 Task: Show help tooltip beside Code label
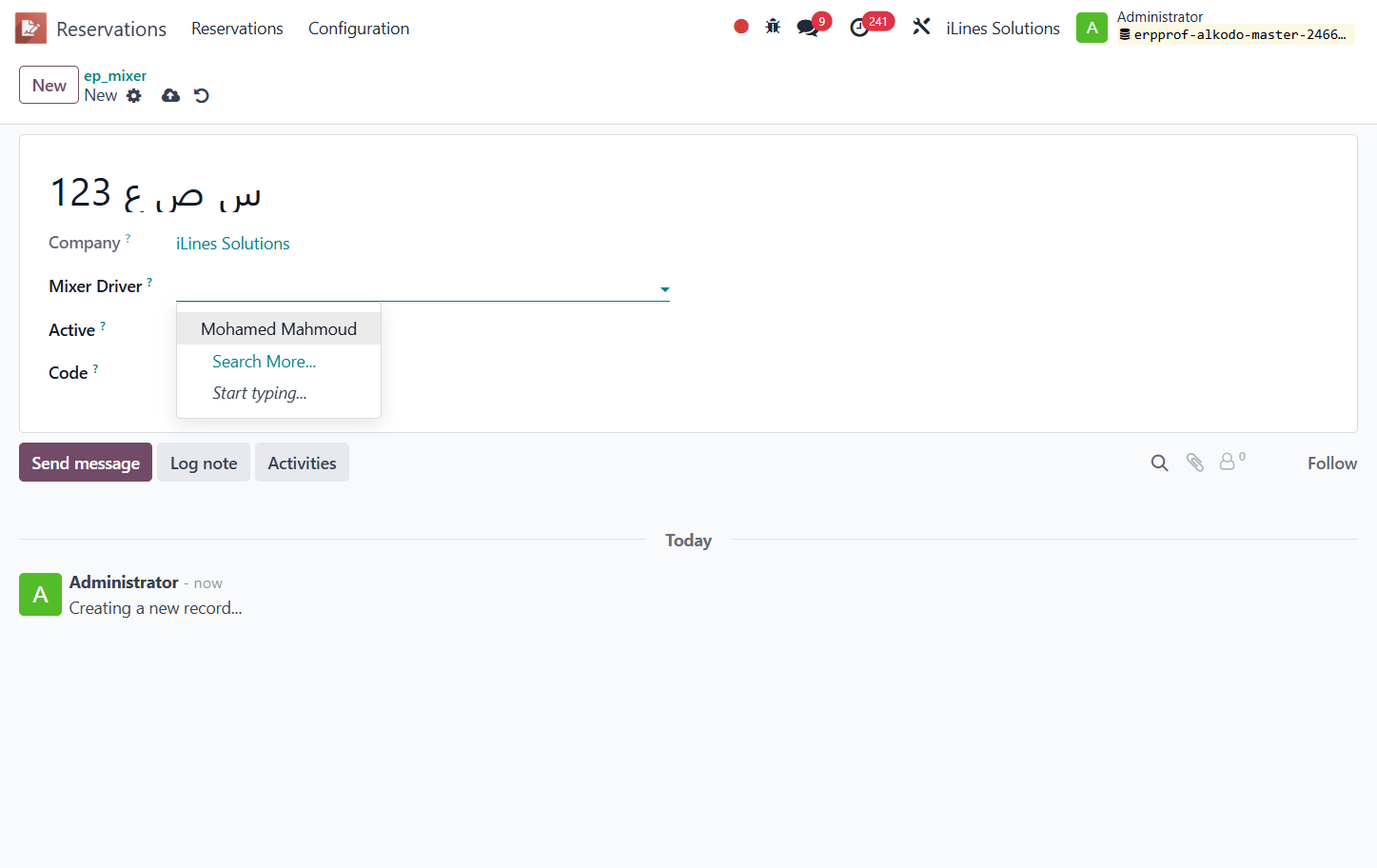pyautogui.click(x=95, y=368)
